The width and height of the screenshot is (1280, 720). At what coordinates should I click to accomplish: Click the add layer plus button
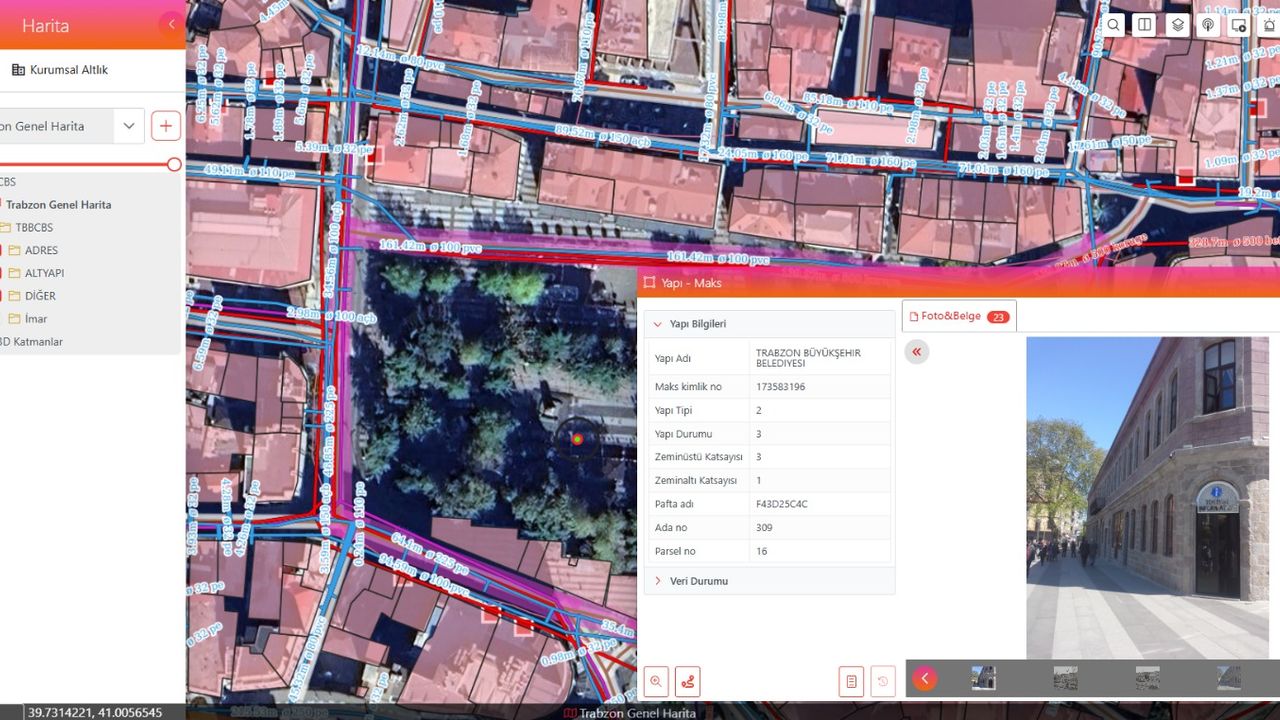pos(166,126)
